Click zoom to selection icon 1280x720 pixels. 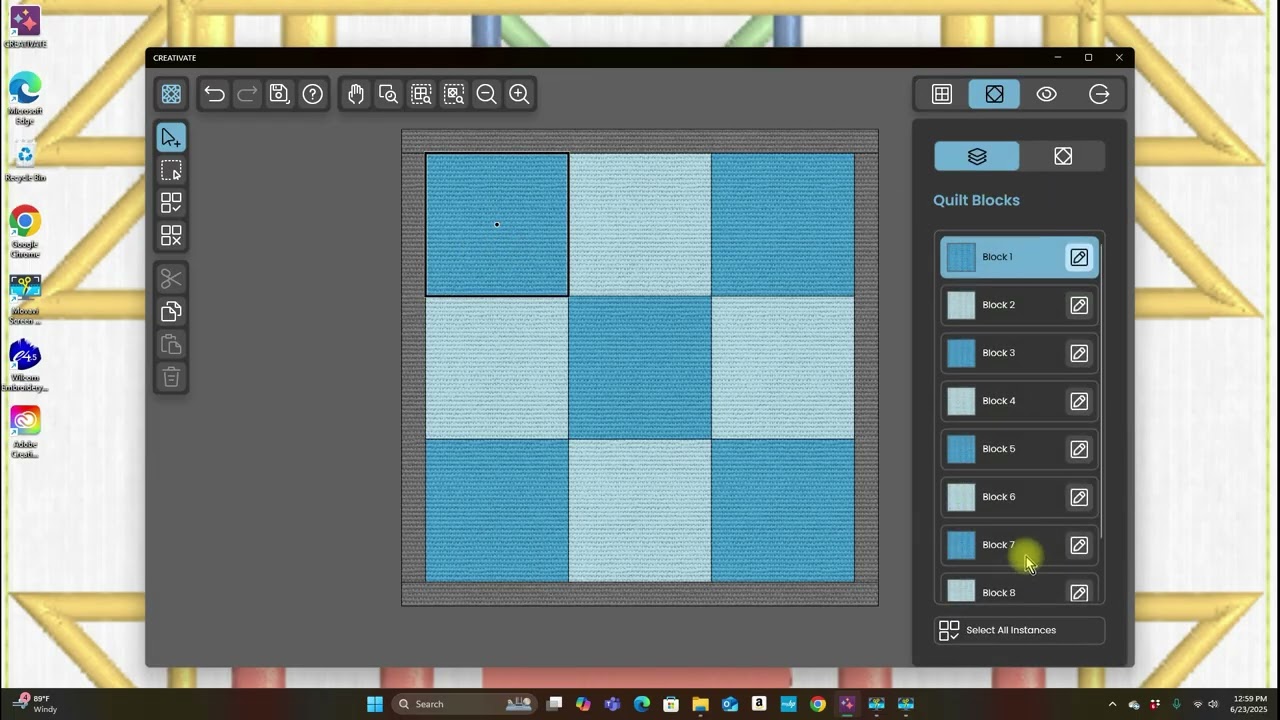[454, 94]
